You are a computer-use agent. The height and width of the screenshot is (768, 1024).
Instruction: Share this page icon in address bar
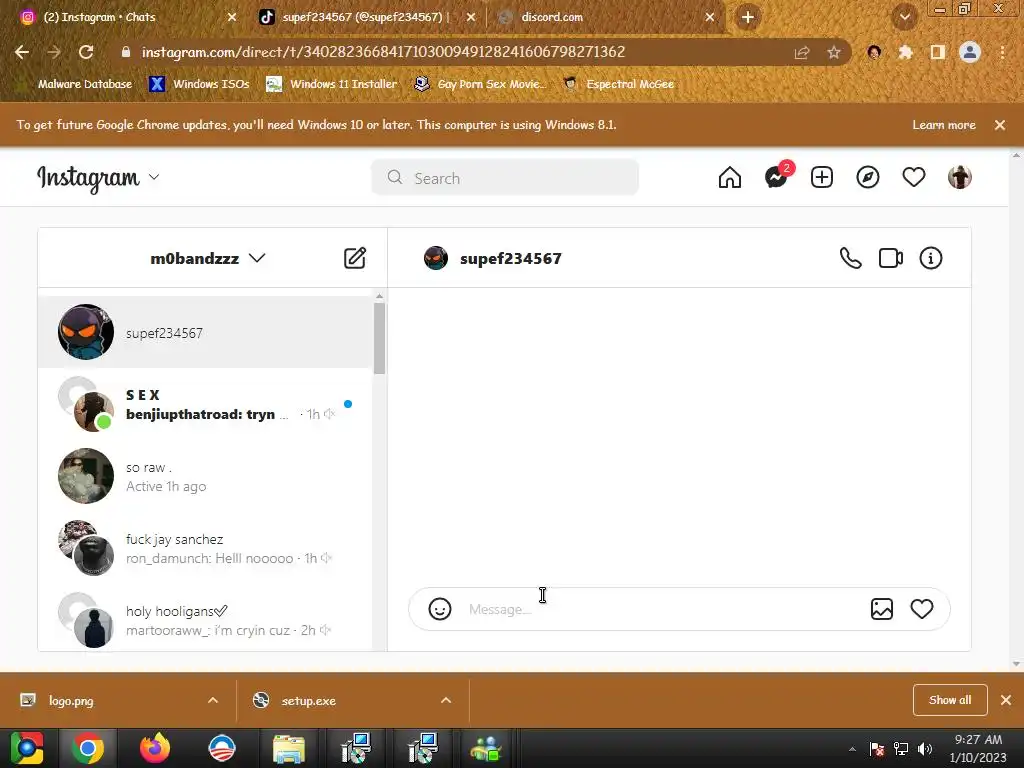802,52
